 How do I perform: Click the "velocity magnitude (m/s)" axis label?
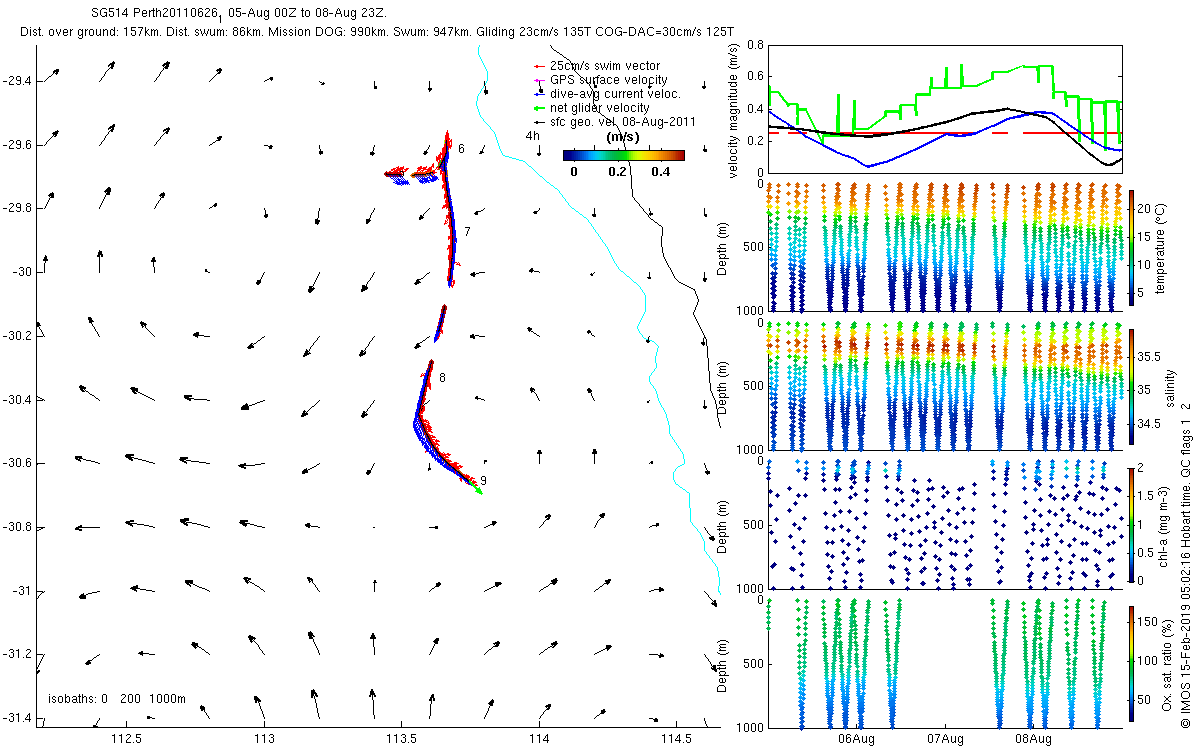pos(734,111)
